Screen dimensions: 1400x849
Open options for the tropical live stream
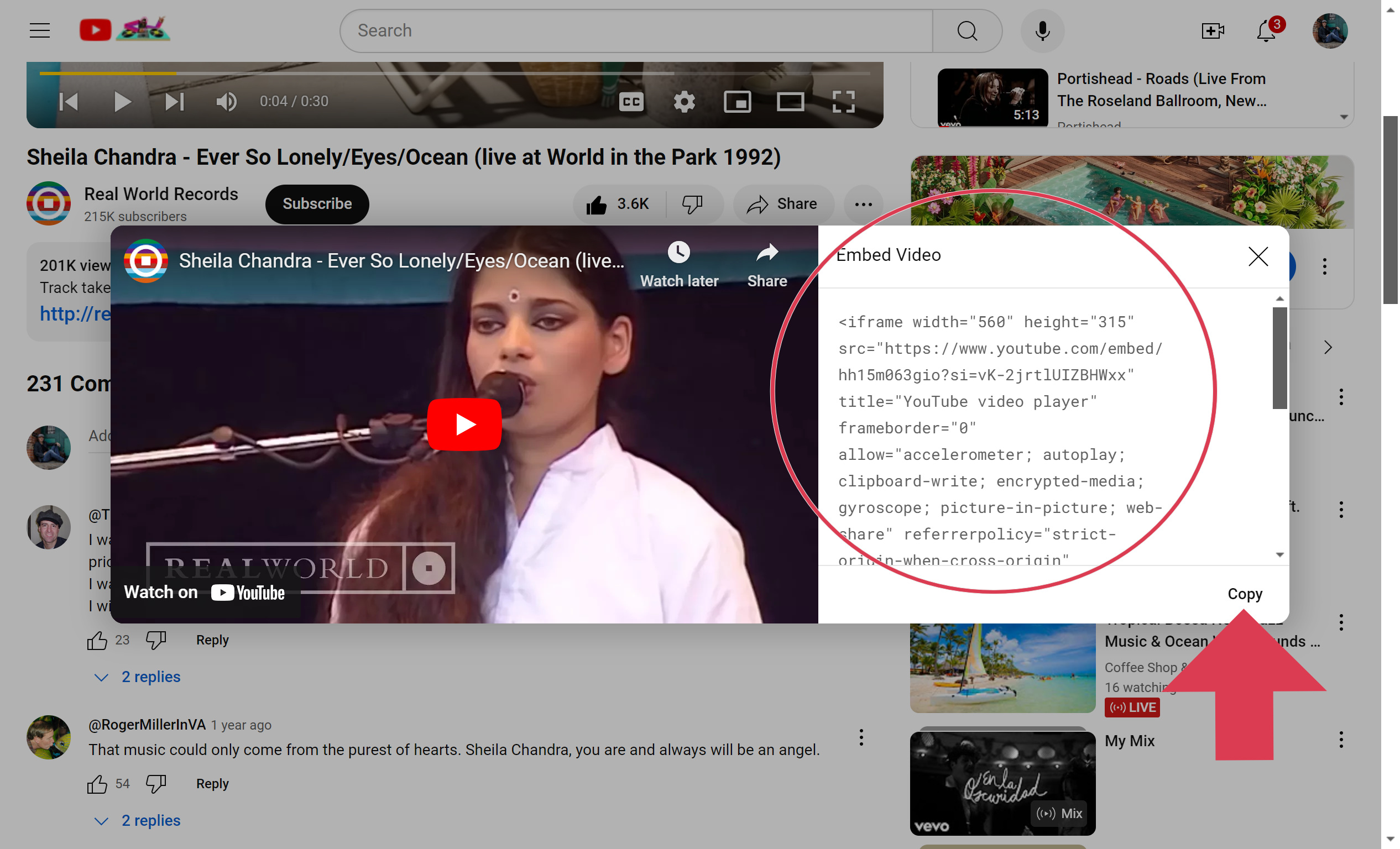pos(1341,623)
